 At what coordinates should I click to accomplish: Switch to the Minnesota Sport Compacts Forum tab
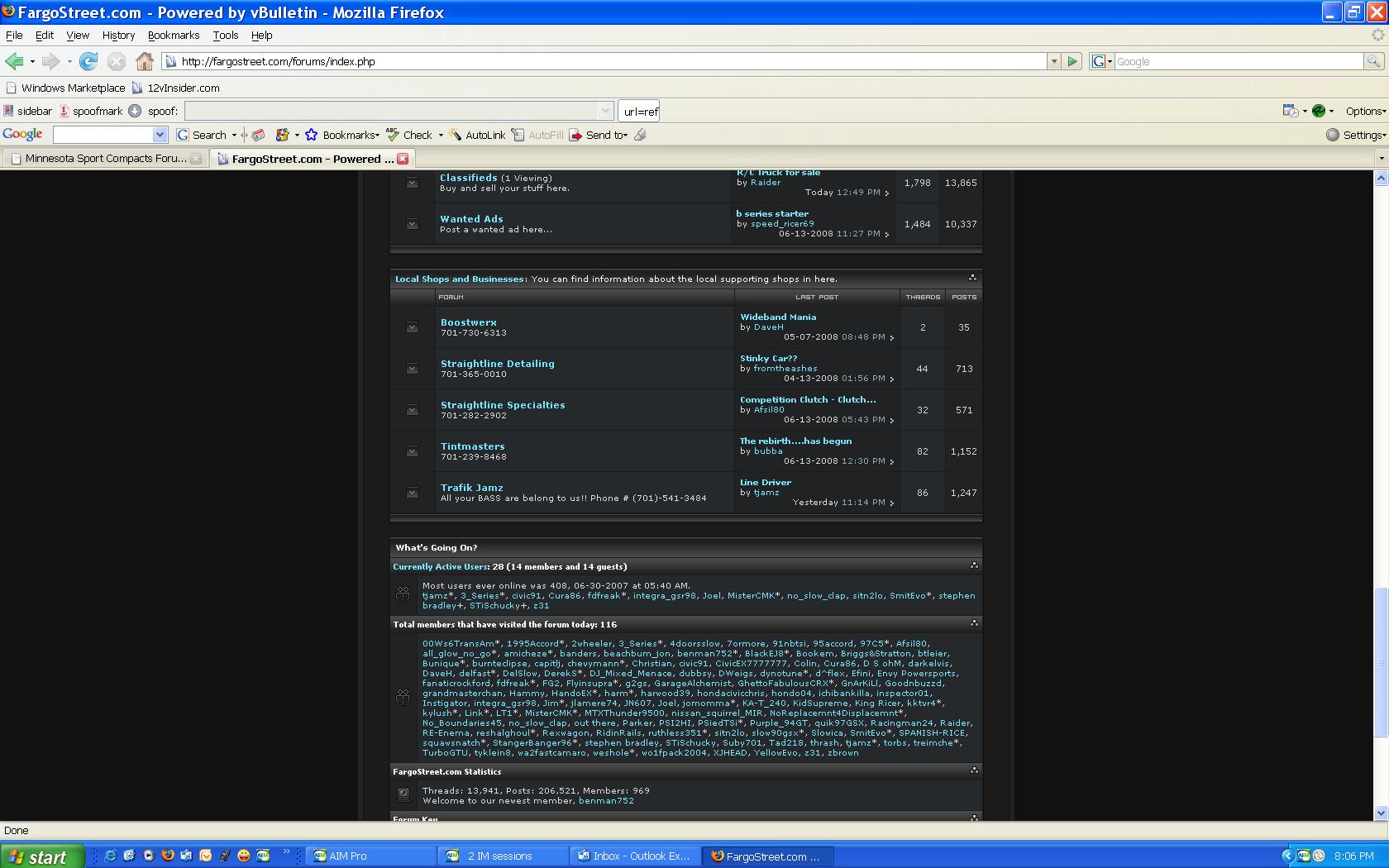pos(105,159)
